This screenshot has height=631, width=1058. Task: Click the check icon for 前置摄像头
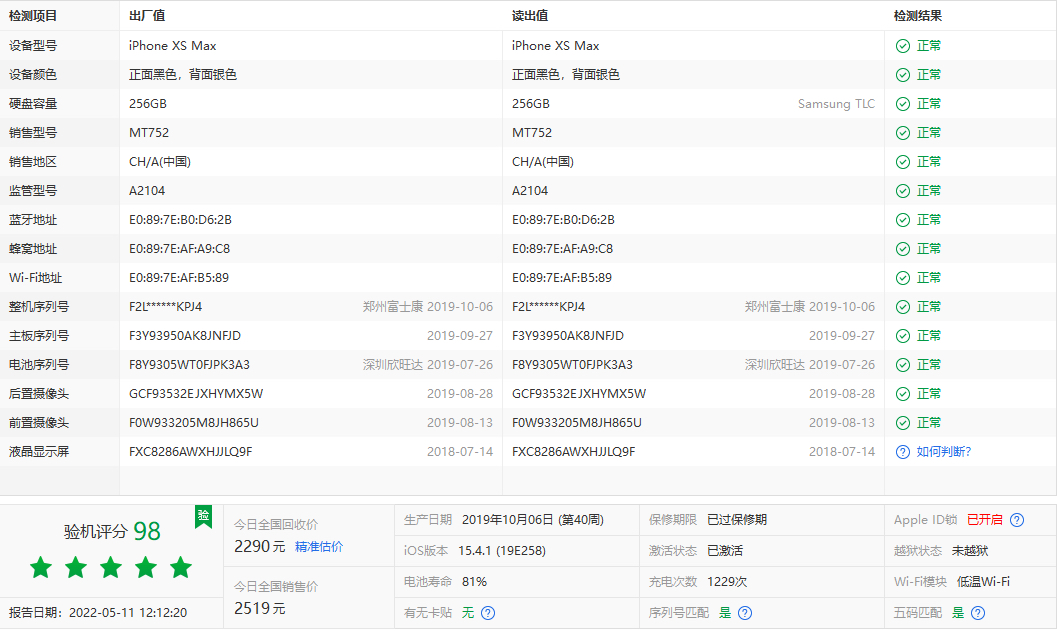click(901, 422)
